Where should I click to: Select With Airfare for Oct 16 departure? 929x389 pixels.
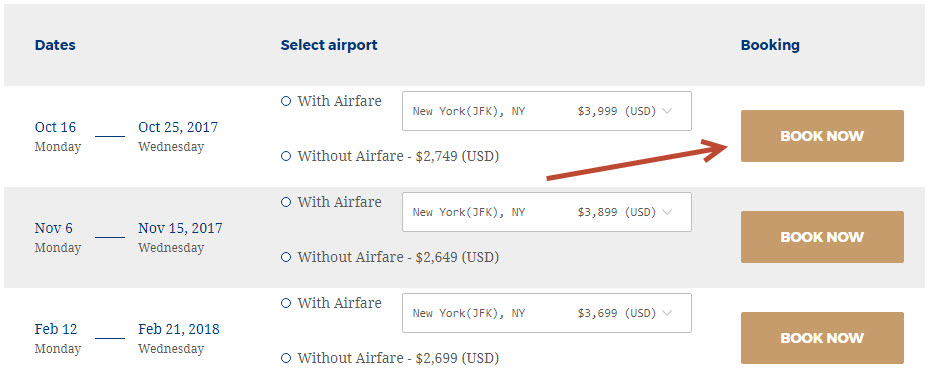[x=286, y=101]
